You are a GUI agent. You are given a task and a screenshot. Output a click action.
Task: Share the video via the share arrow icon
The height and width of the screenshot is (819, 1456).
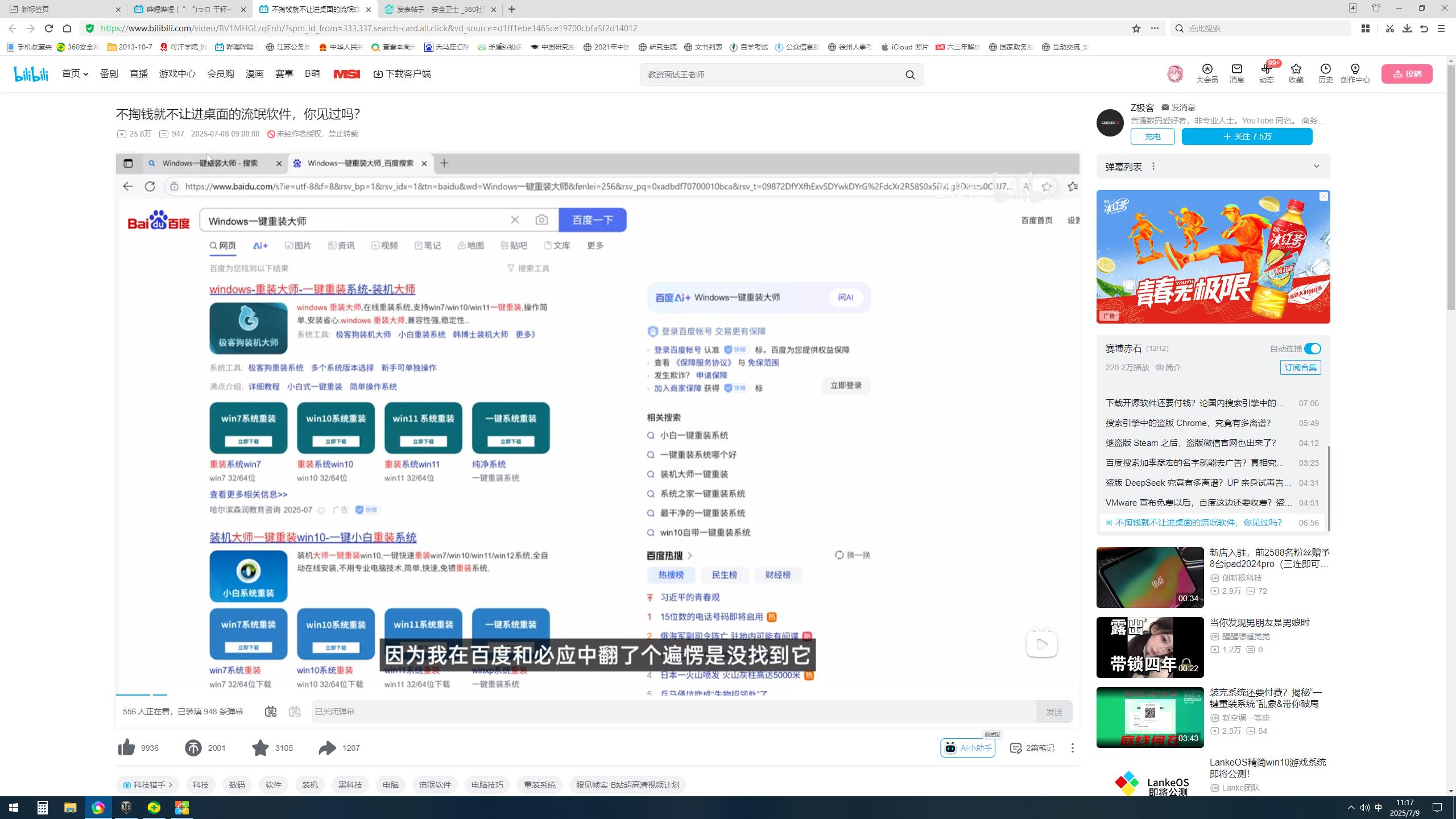(327, 748)
